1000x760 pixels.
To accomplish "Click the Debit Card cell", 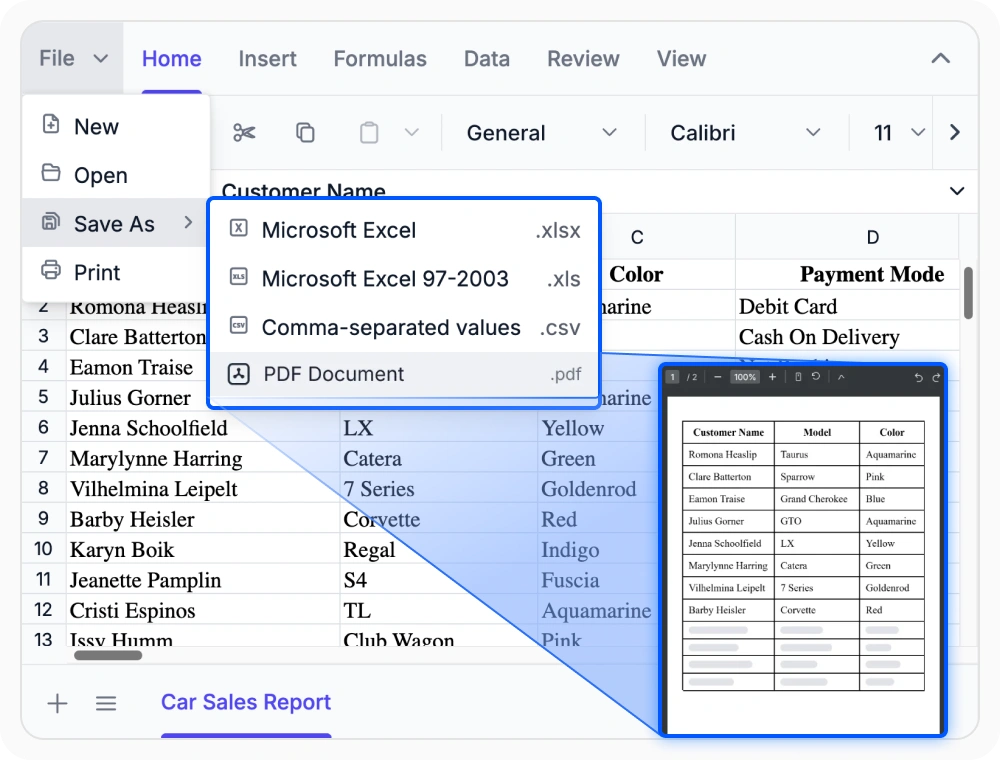I will (847, 306).
